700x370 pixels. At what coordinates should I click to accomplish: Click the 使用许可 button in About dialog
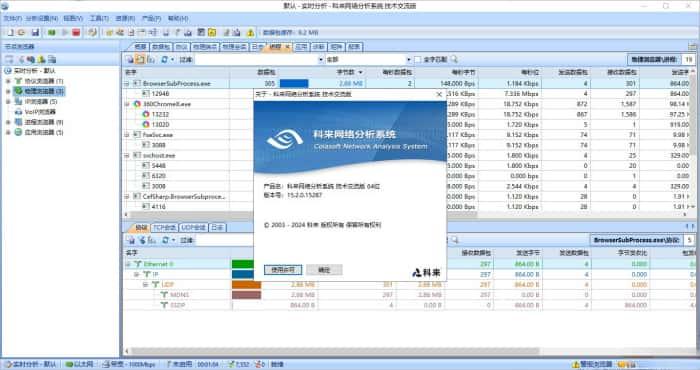[283, 270]
